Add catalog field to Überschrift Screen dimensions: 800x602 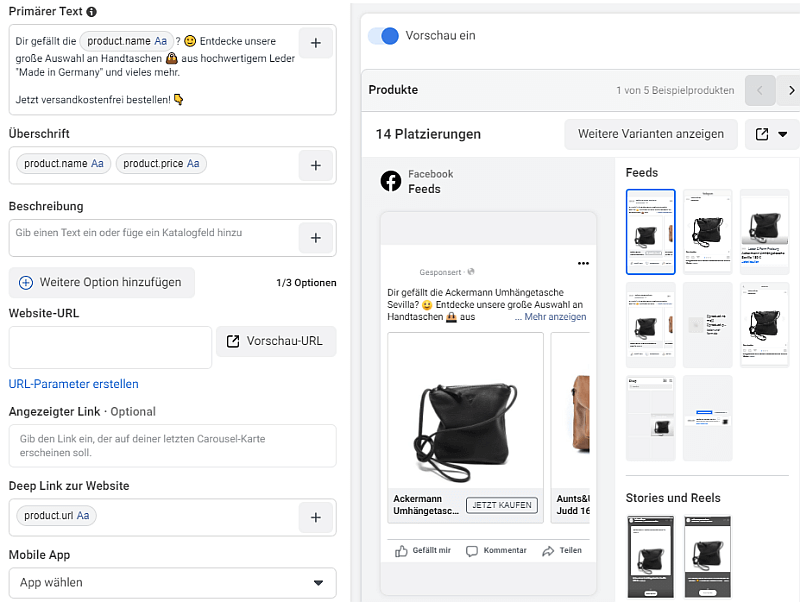pos(316,165)
